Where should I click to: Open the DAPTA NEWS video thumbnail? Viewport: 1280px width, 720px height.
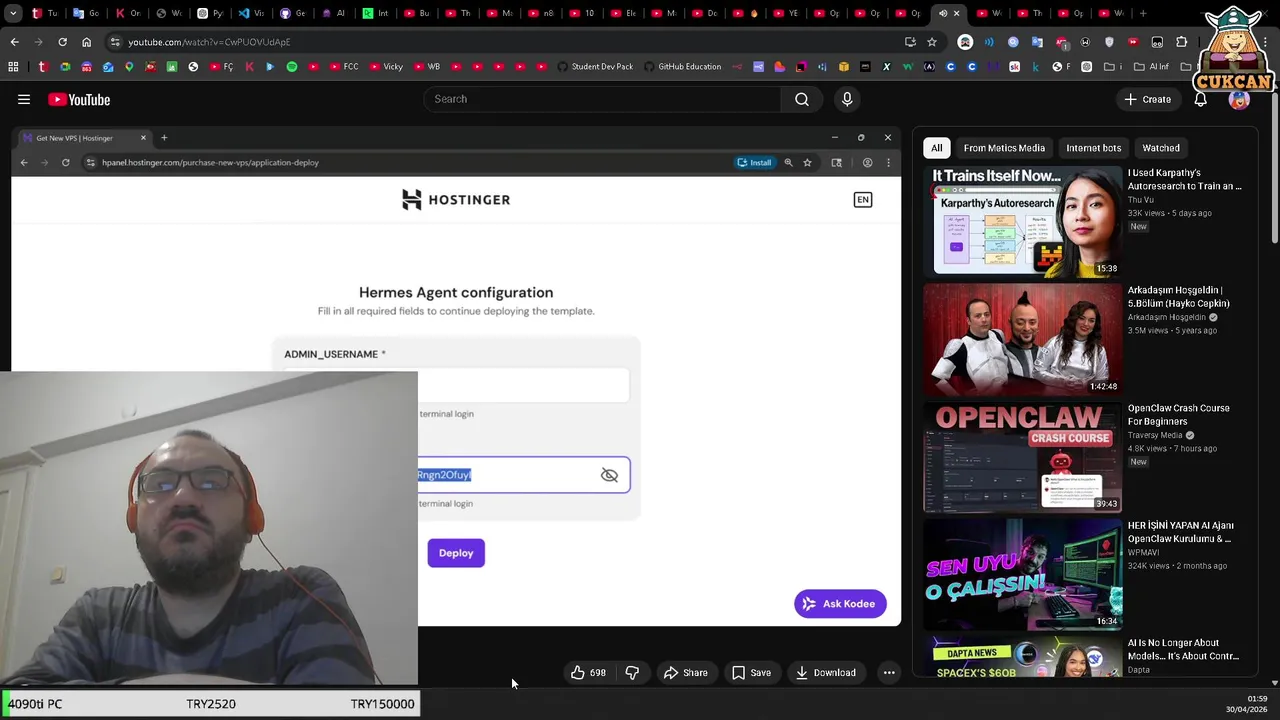tap(1022, 657)
